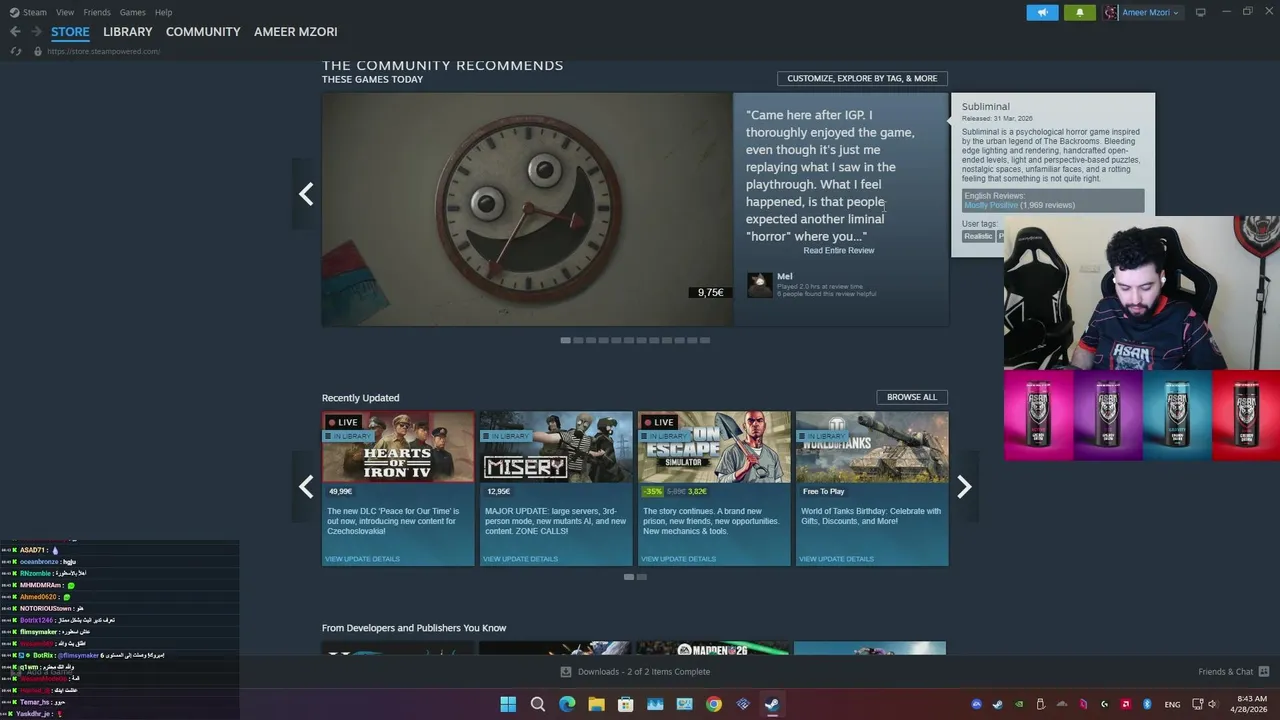This screenshot has height=720, width=1280.
Task: Select the last recommendation carousel dot
Action: (x=704, y=340)
